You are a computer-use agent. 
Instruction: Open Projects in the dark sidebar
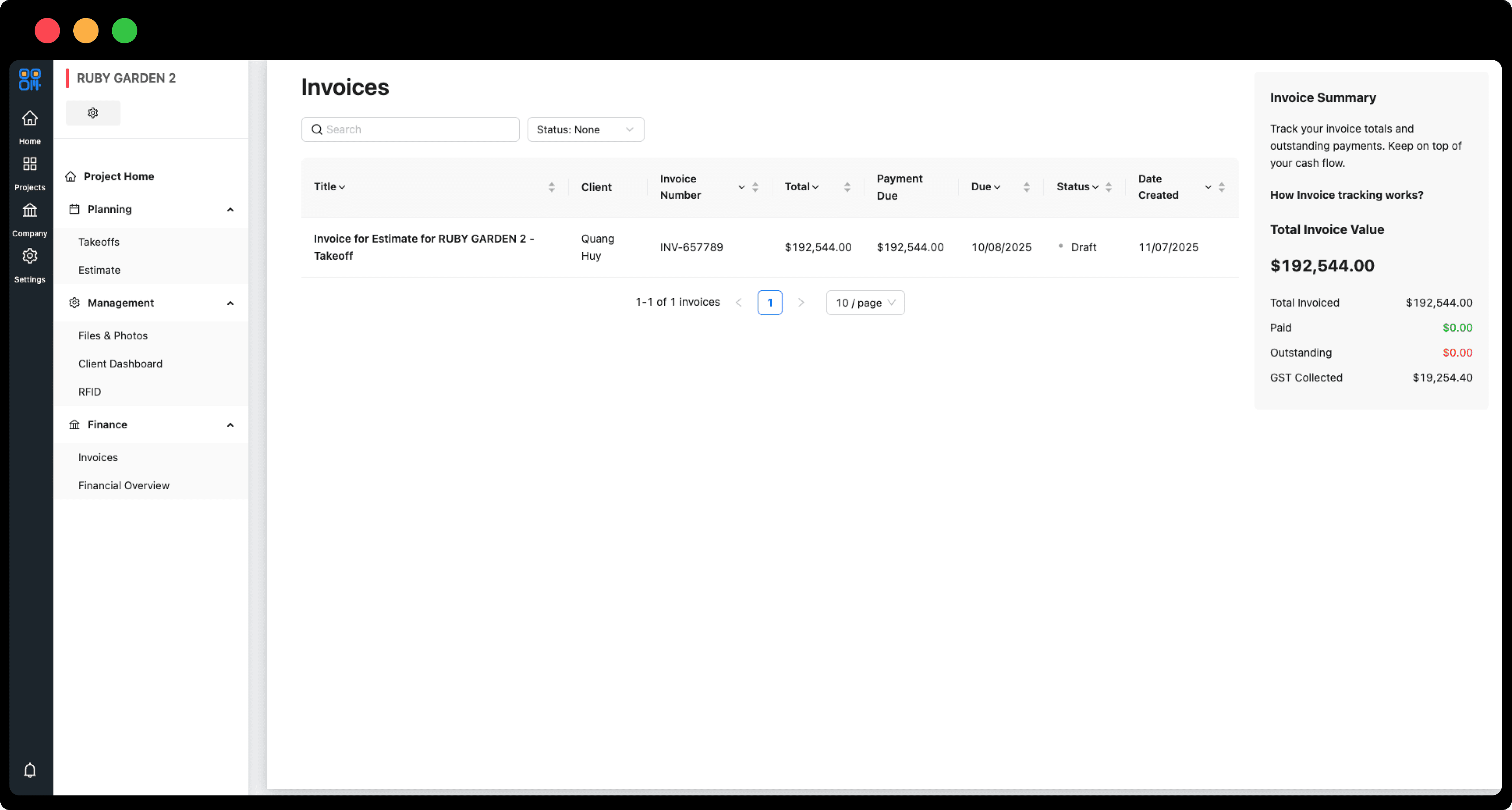click(30, 174)
